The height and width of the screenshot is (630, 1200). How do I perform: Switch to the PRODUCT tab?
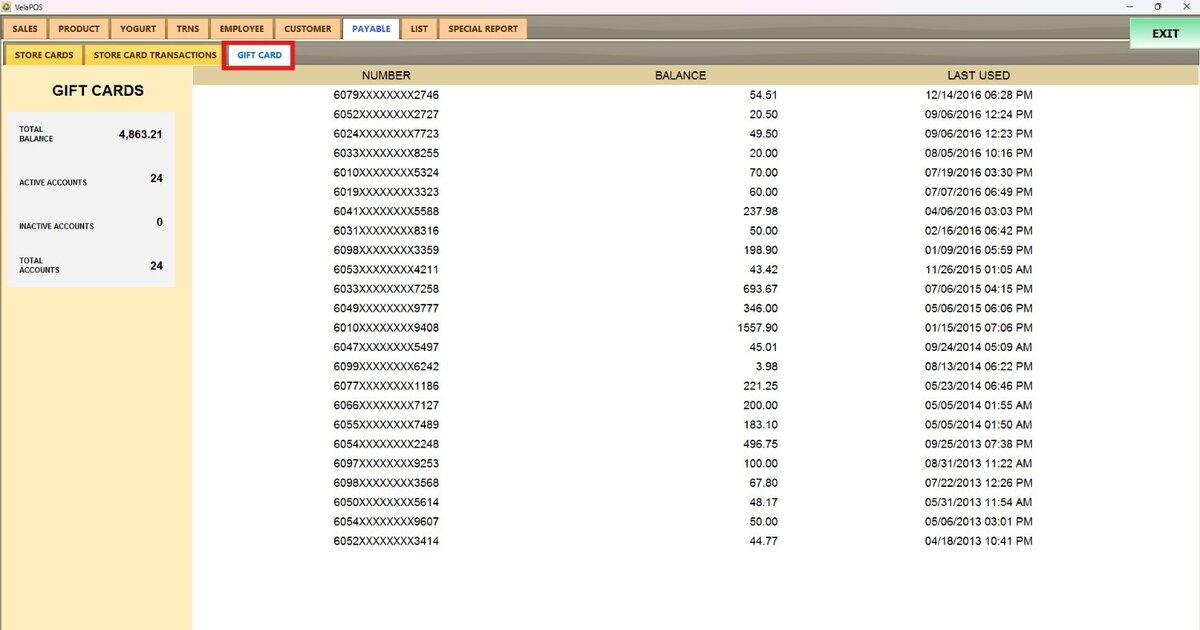[79, 29]
